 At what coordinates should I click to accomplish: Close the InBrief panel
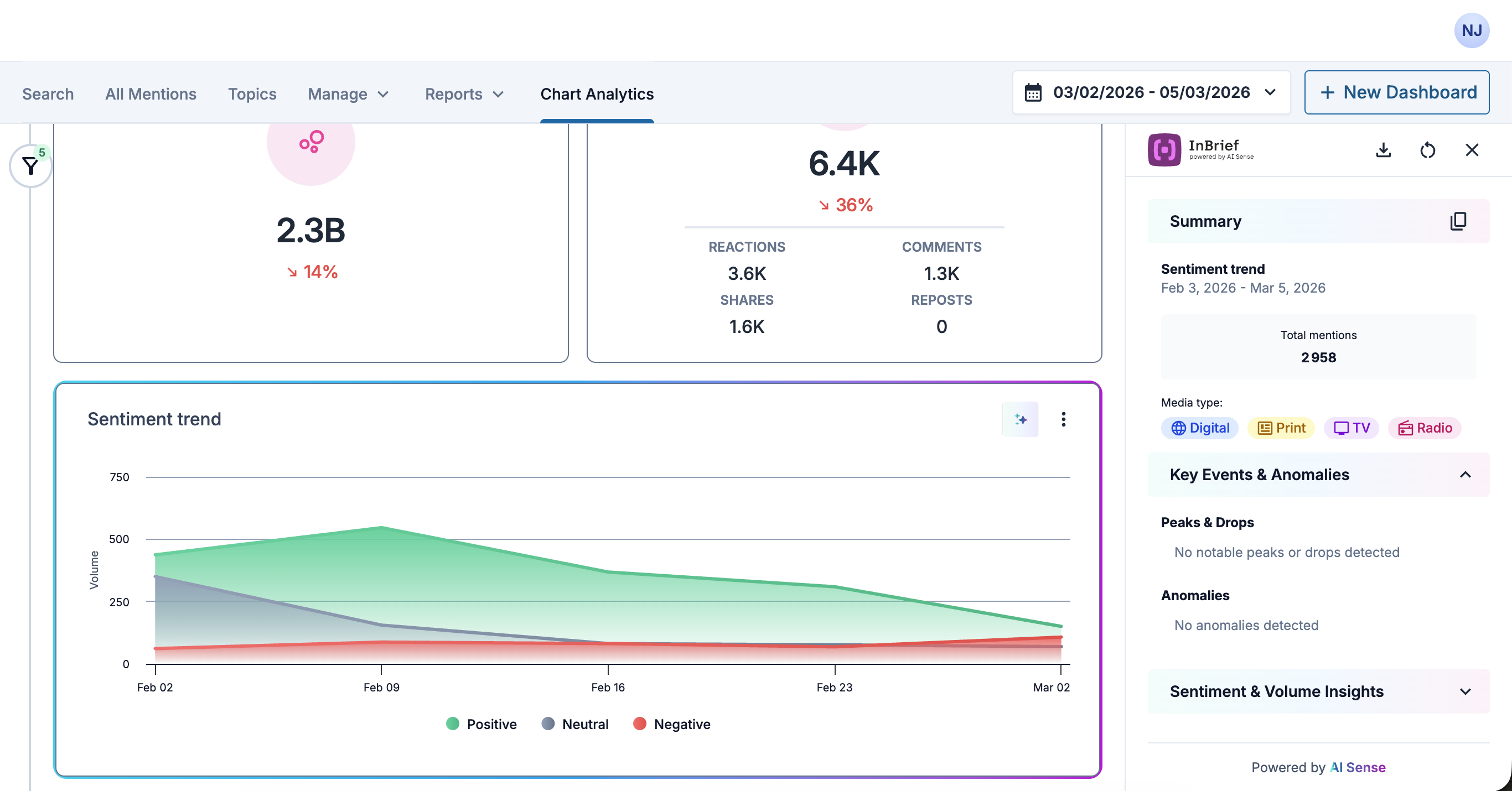(x=1472, y=150)
